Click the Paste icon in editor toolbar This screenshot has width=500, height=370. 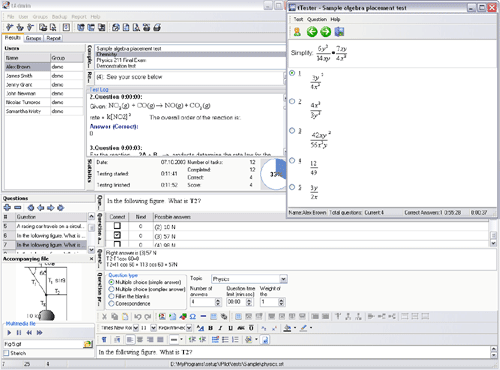pyautogui.click(x=125, y=316)
